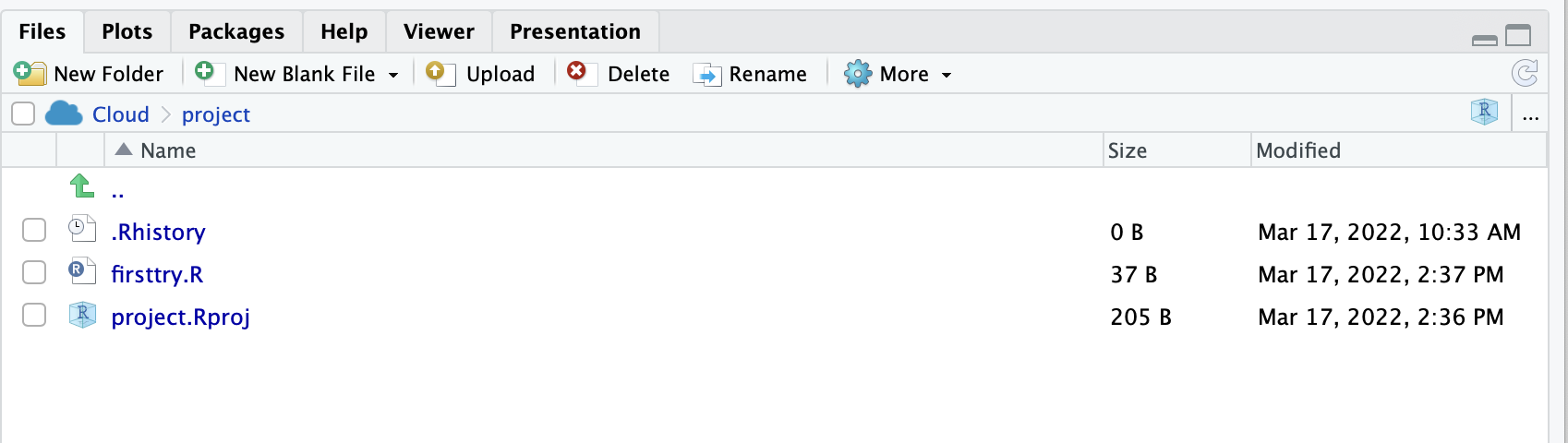Check the .Rhistory file checkbox
Screen dimensions: 1568x443
(34, 231)
